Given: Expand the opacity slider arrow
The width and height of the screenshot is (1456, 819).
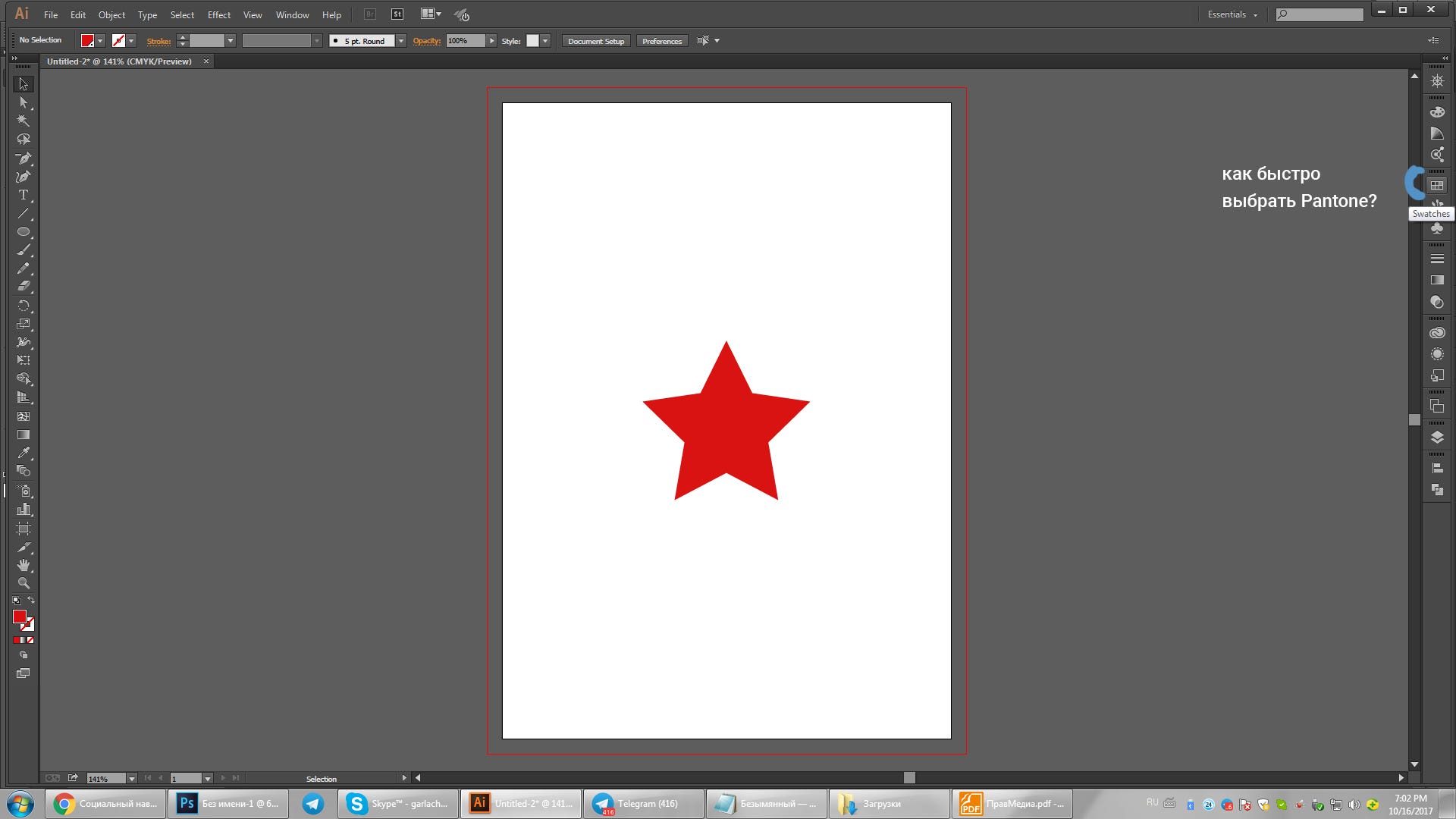Looking at the screenshot, I should 491,41.
